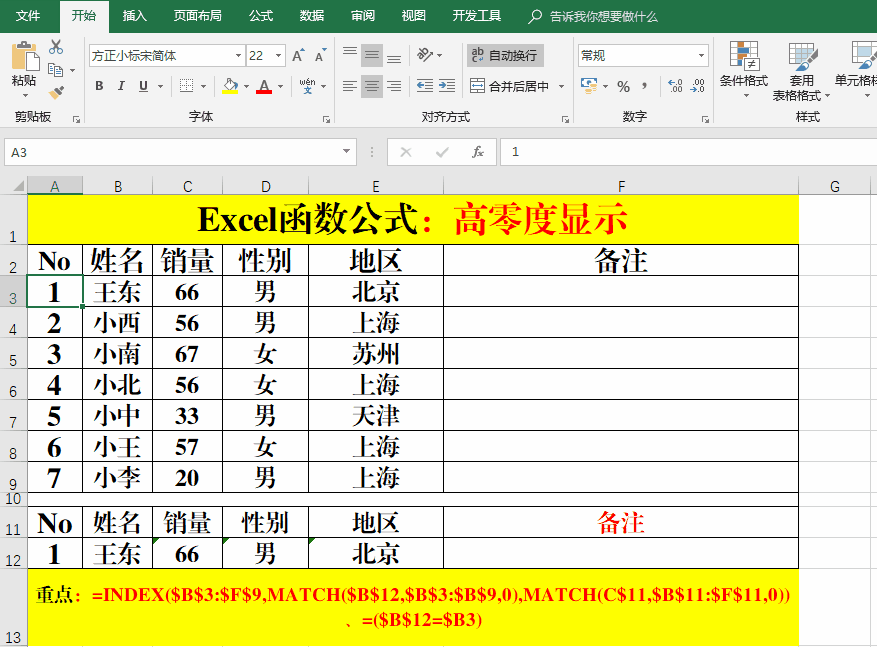Click the insert function fx icon
Screen dimensions: 877x647
point(478,152)
